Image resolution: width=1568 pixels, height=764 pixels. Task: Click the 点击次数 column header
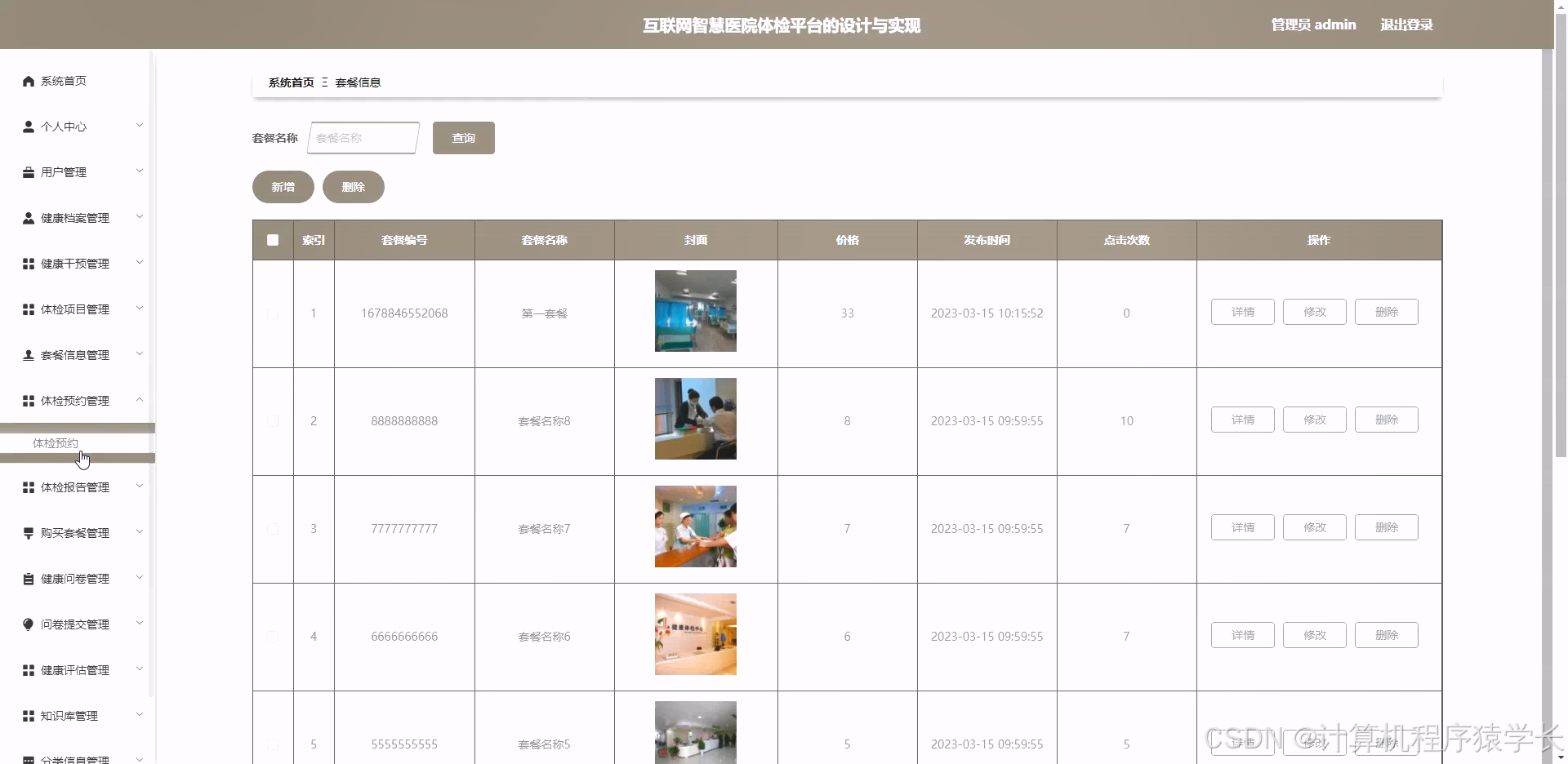pyautogui.click(x=1126, y=240)
